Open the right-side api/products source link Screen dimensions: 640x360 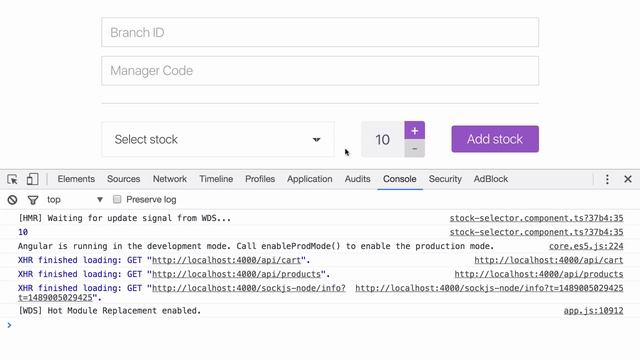click(x=539, y=274)
